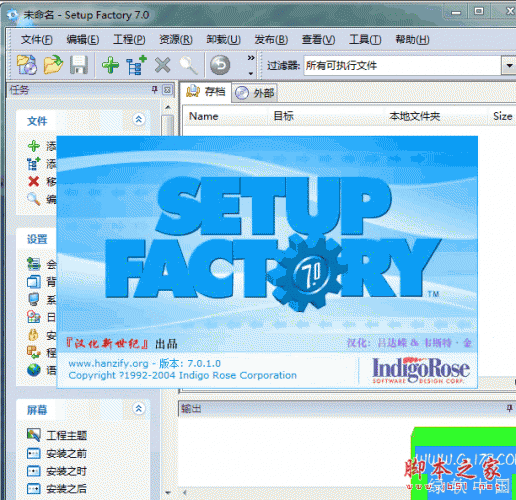Click the session variables settings icon
The width and height of the screenshot is (516, 500).
point(34,264)
